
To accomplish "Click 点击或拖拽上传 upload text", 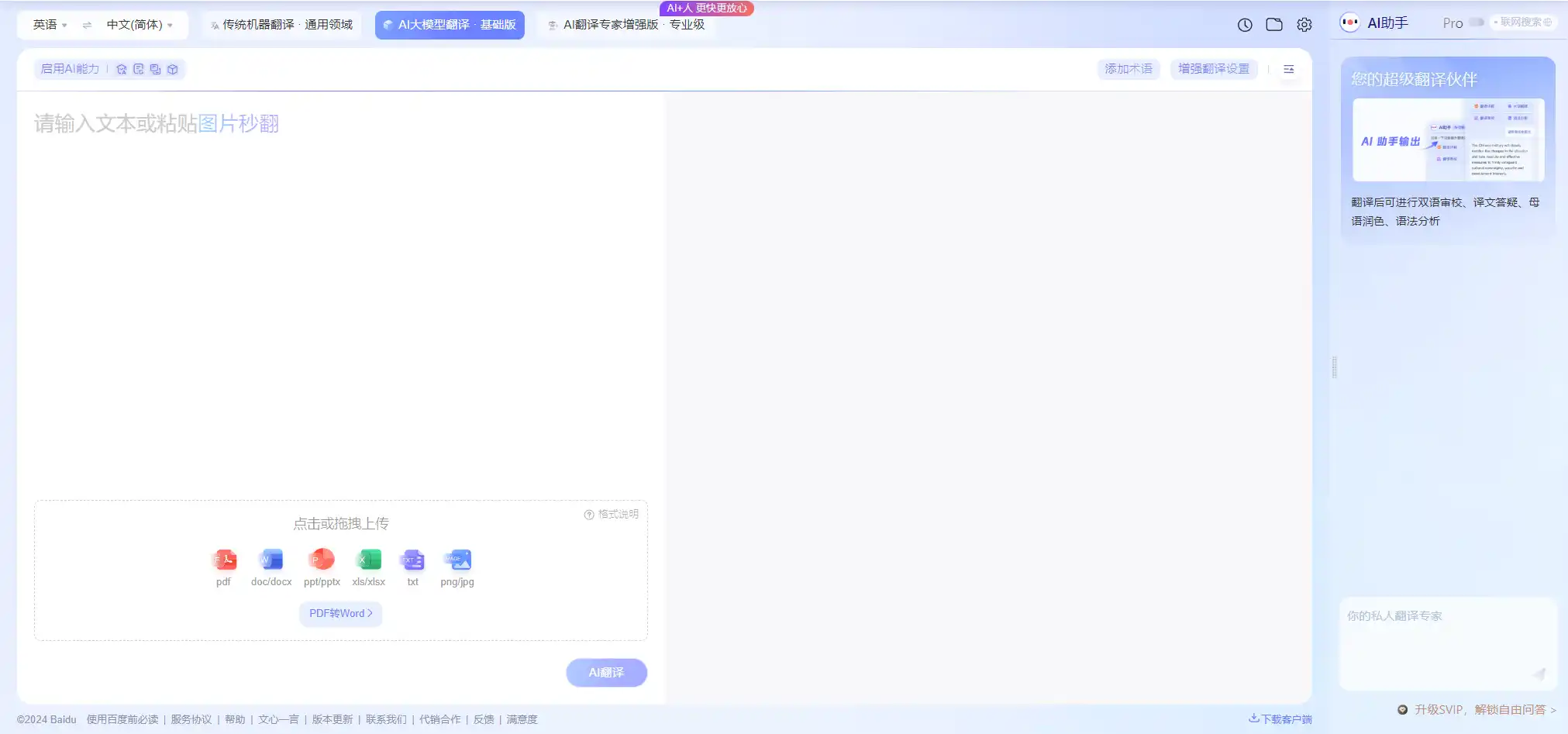I will point(341,524).
